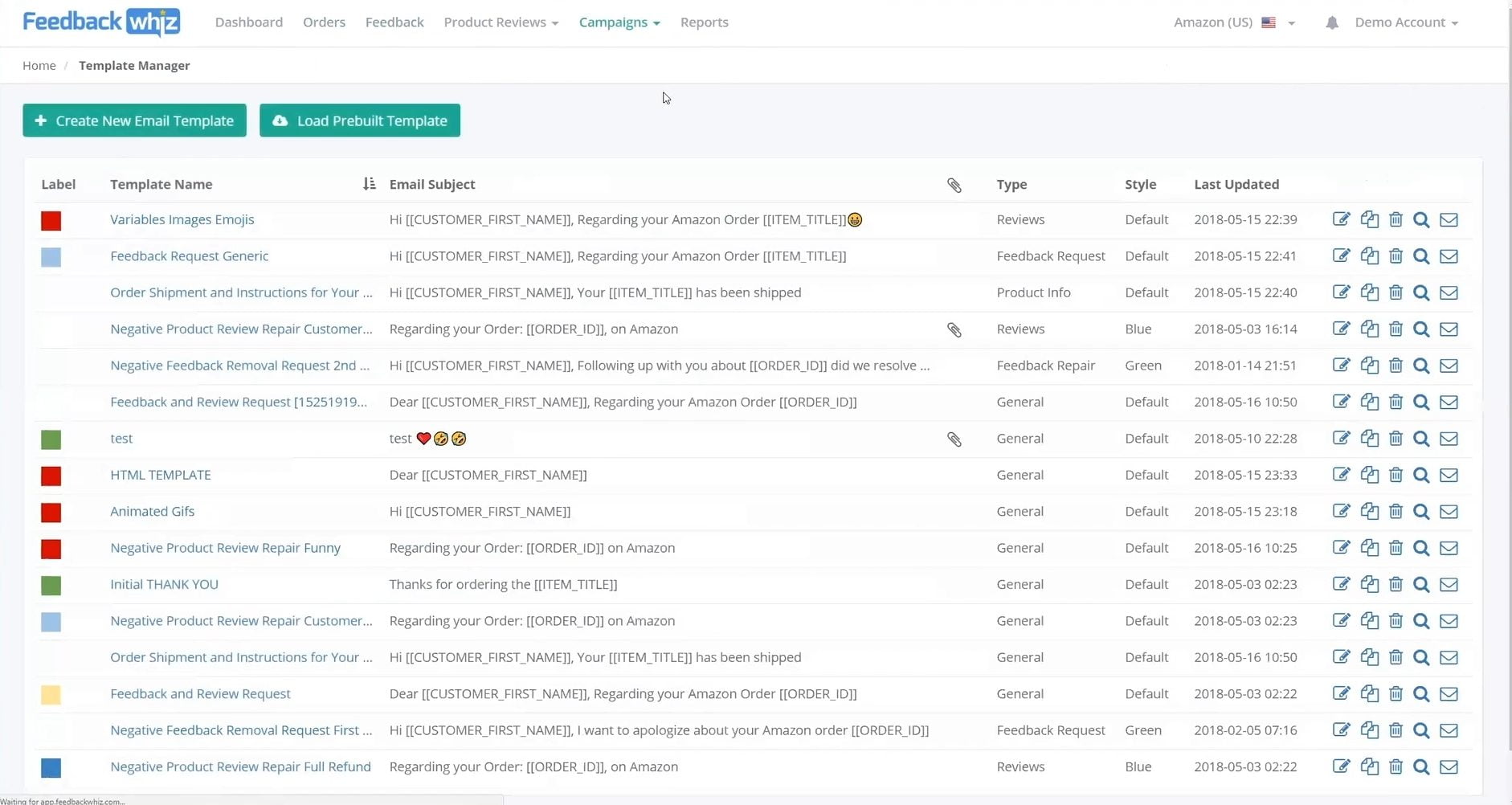Open the Variables Images Emojis template link
The width and height of the screenshot is (1512, 805).
pos(182,219)
